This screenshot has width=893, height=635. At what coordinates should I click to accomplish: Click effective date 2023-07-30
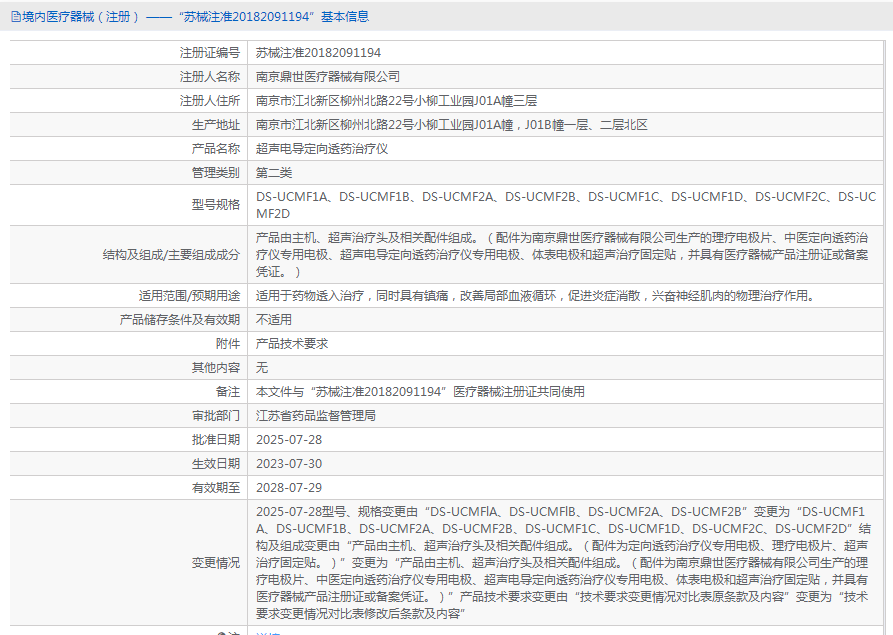point(289,464)
